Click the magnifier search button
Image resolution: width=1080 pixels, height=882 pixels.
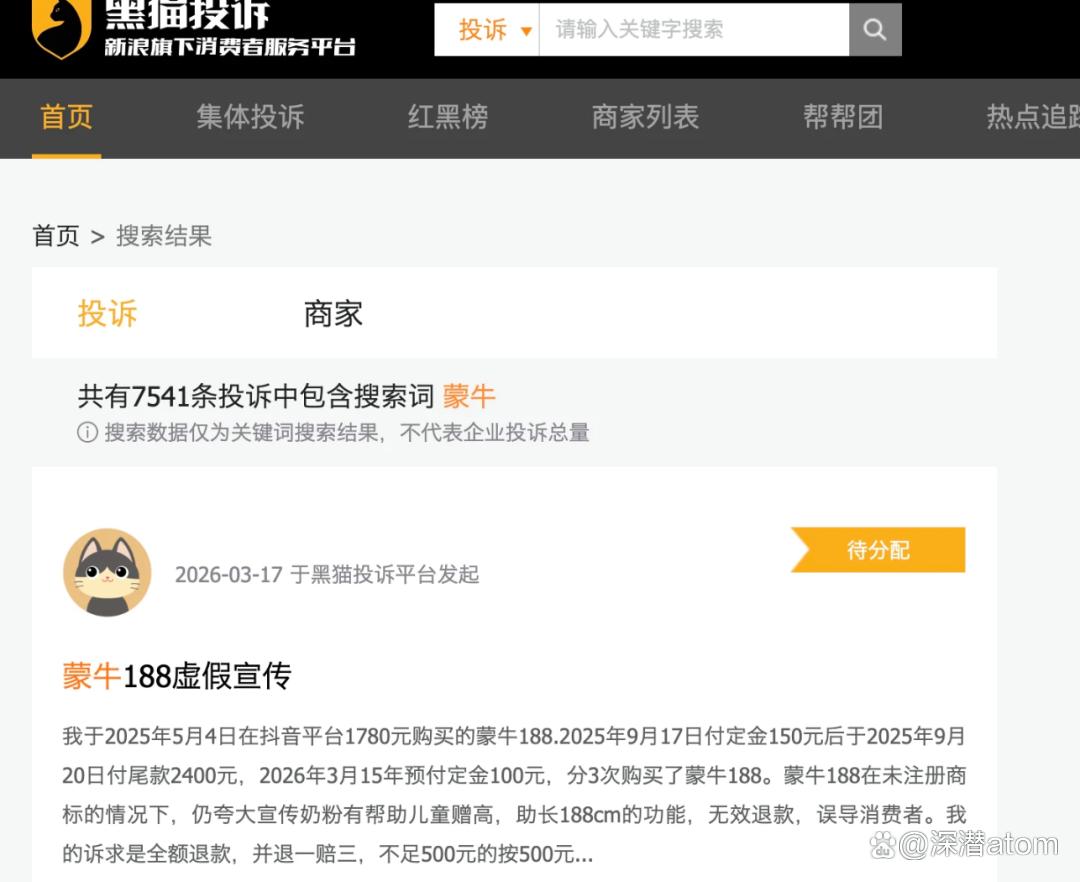click(875, 30)
